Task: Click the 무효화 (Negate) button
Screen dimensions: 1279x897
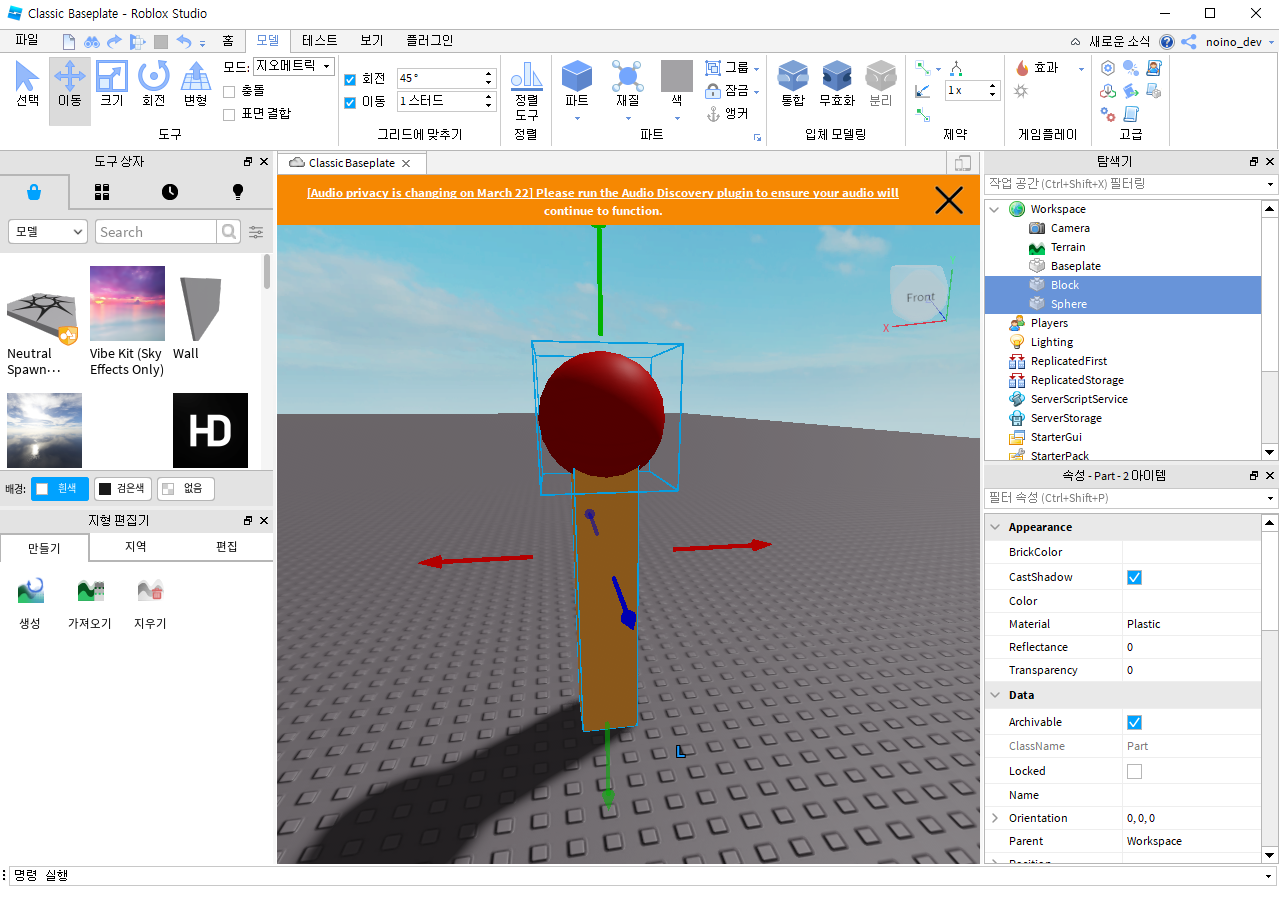Action: click(x=837, y=85)
